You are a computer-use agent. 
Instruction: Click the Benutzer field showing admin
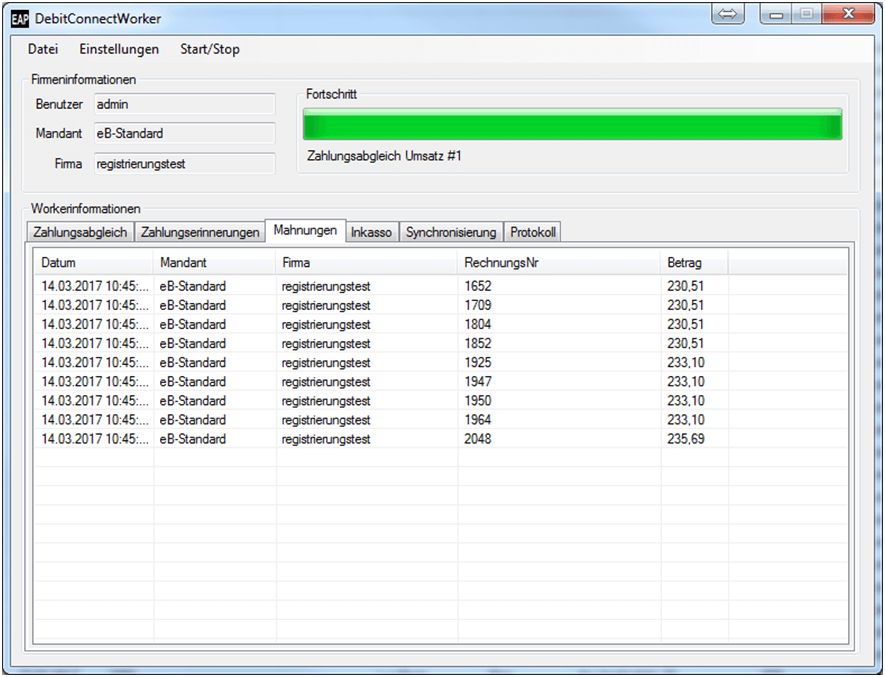click(x=184, y=104)
